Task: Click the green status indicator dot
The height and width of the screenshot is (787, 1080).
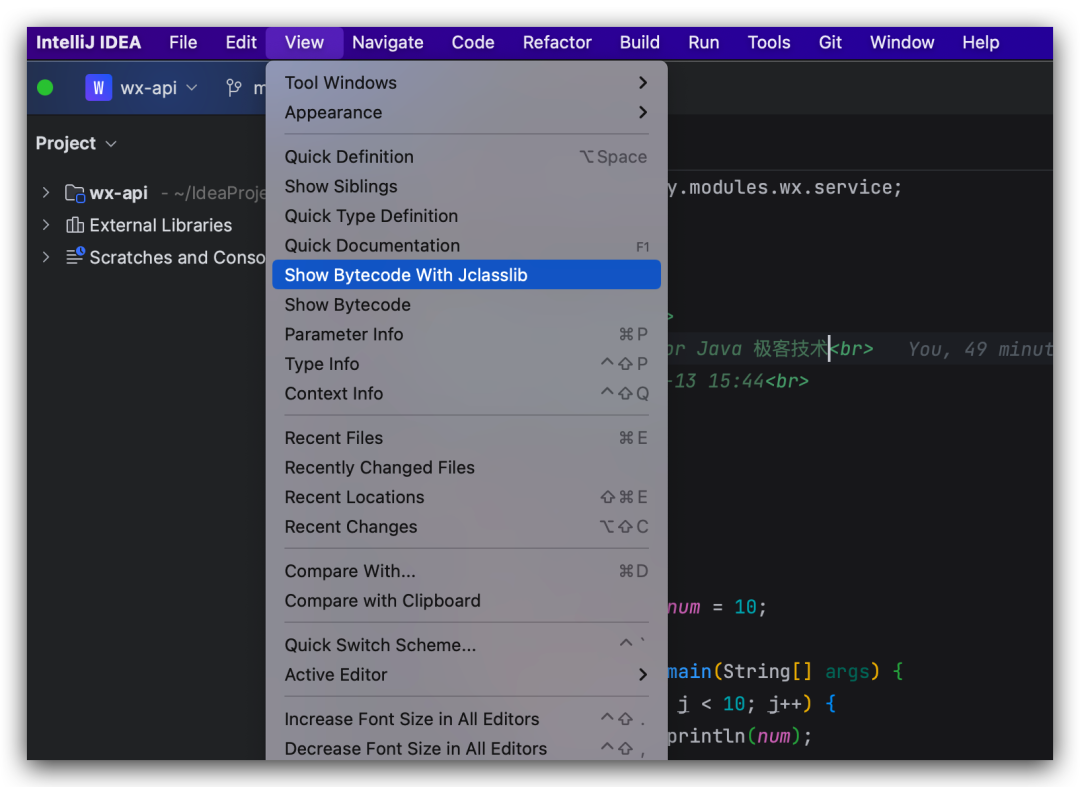Action: (45, 88)
